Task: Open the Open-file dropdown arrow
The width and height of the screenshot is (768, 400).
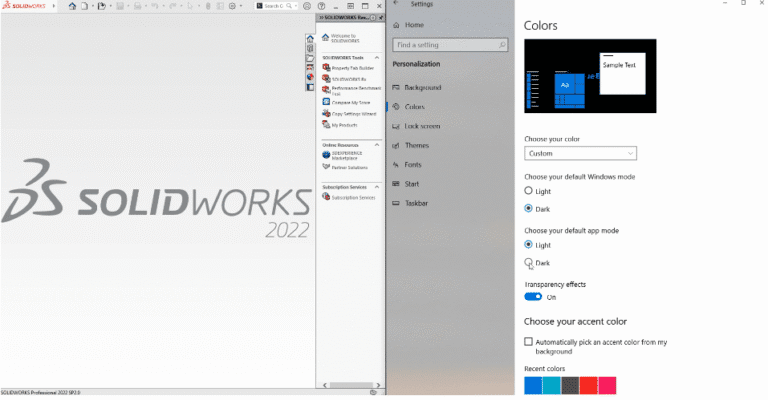Action: (110, 6)
